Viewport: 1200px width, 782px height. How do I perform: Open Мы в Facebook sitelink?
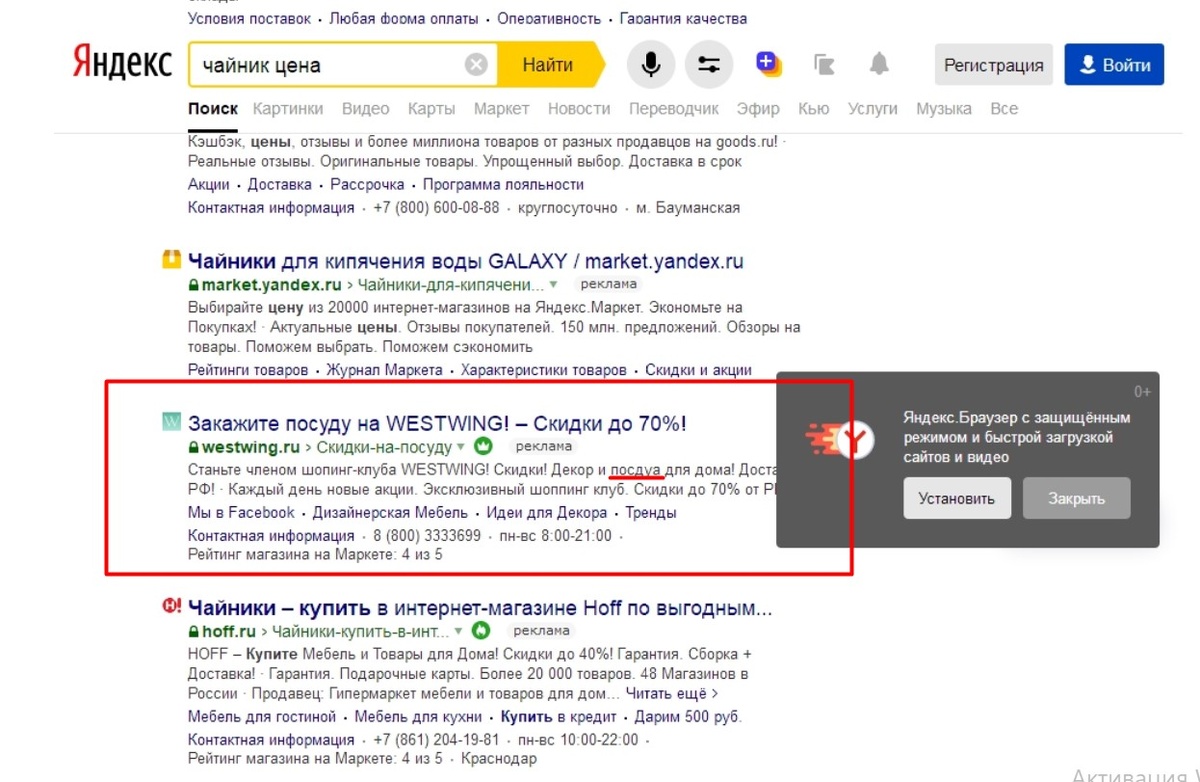click(241, 513)
